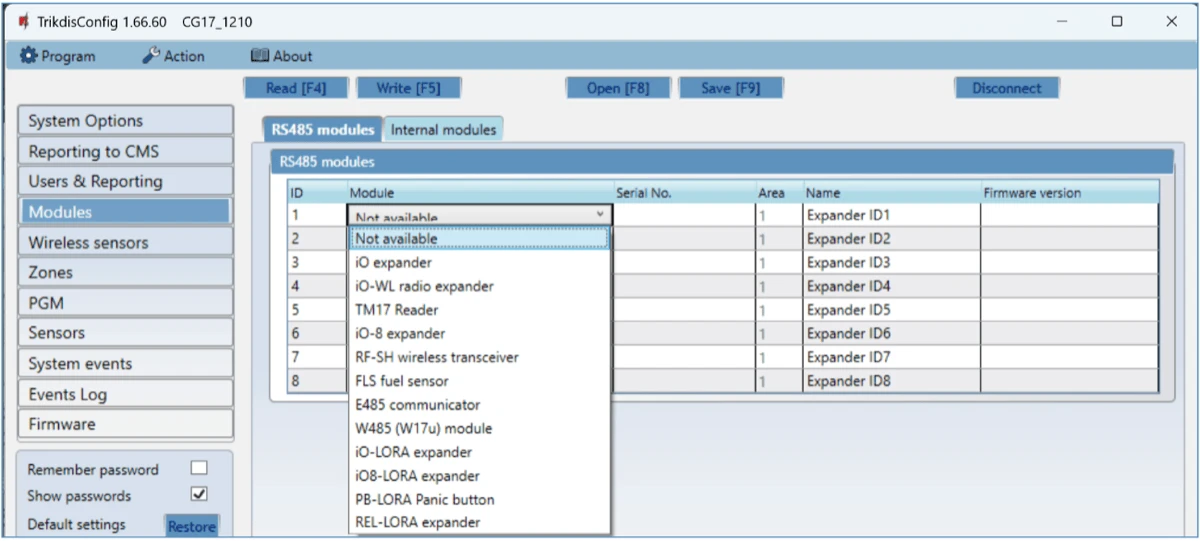Click the About book icon
The image size is (1200, 541).
260,56
